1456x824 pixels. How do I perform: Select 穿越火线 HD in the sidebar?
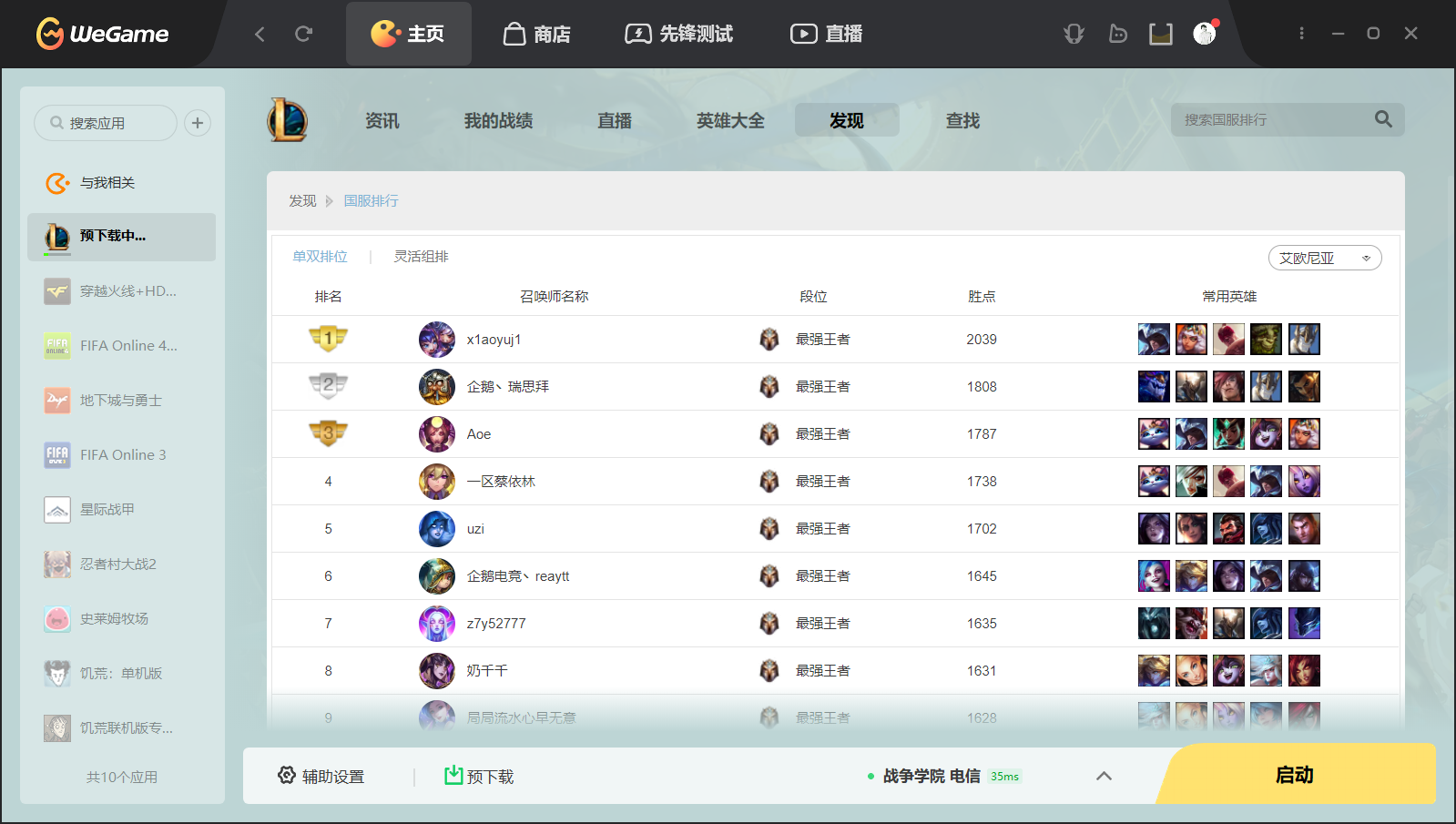coord(121,291)
